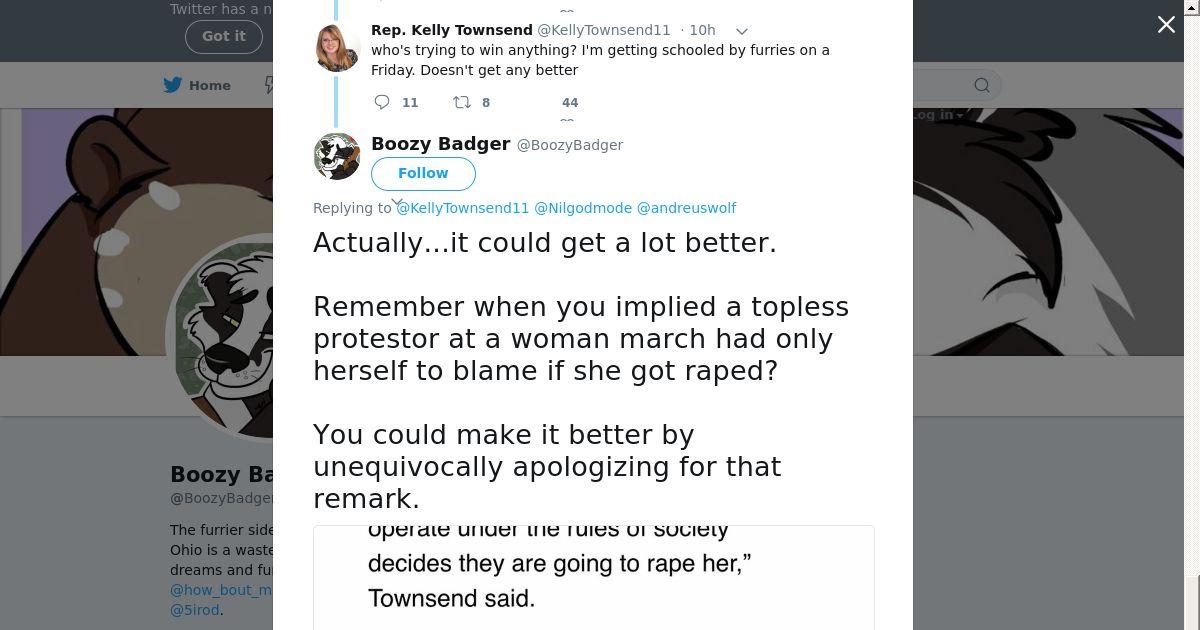Dismiss the banner with Got it
The width and height of the screenshot is (1200, 630).
[223, 36]
